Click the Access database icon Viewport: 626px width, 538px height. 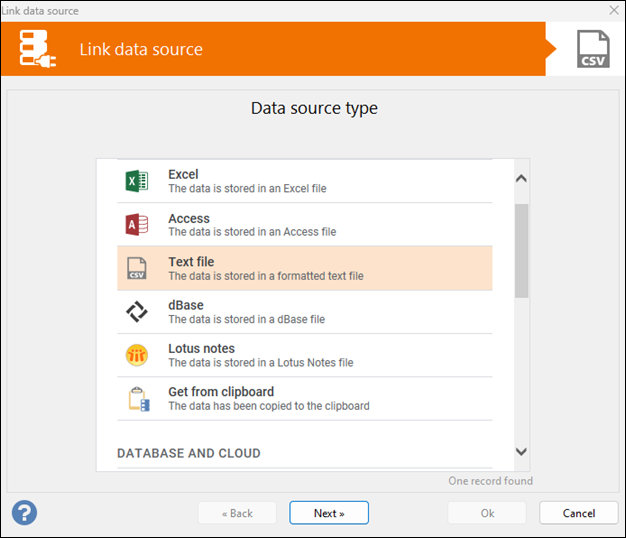136,225
